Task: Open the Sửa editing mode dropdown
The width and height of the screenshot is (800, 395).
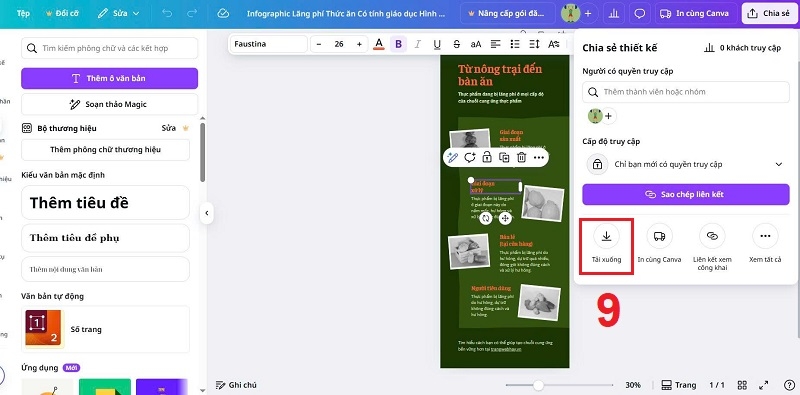Action: coord(118,14)
